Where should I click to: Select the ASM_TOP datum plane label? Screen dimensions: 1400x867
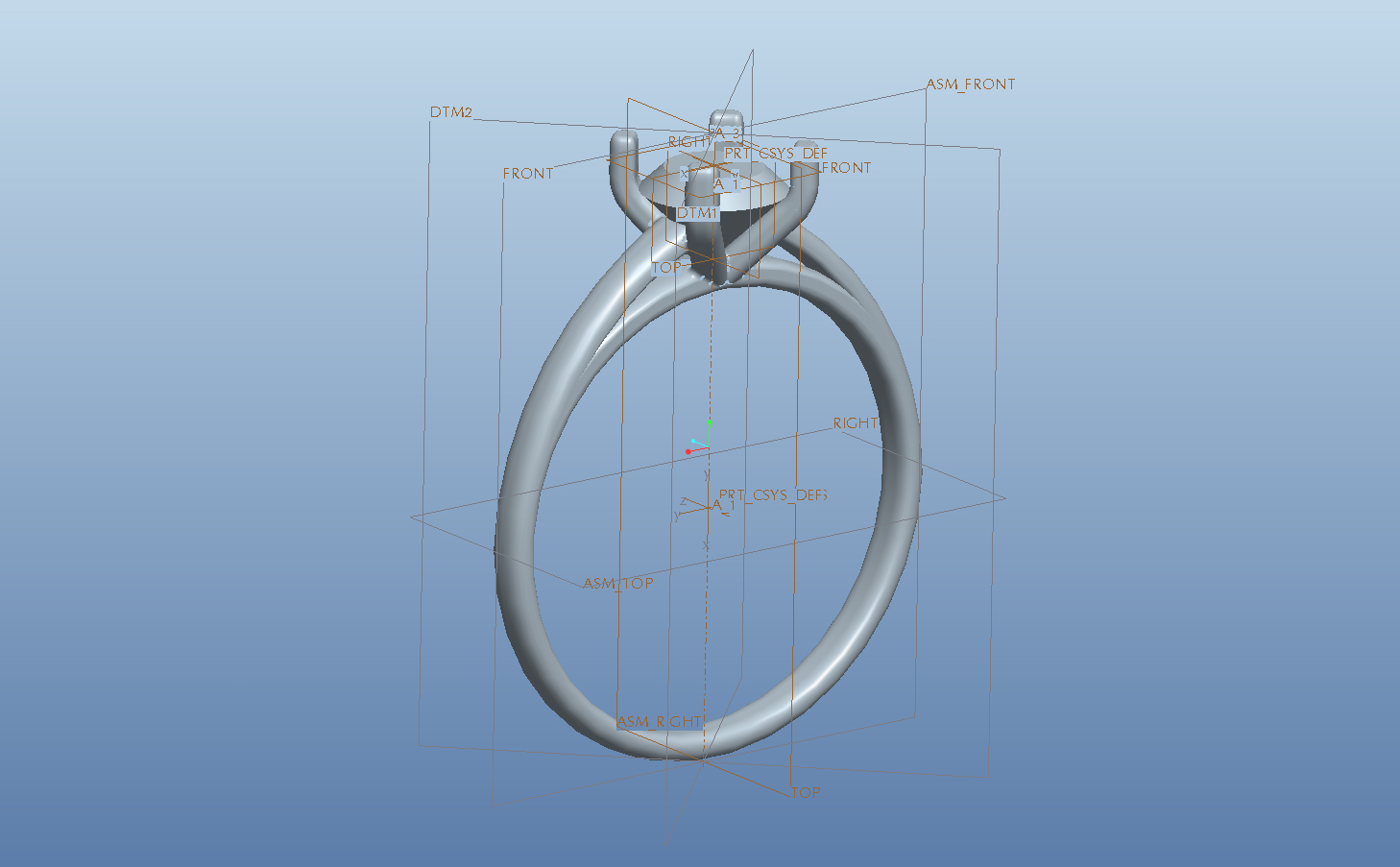coord(618,583)
